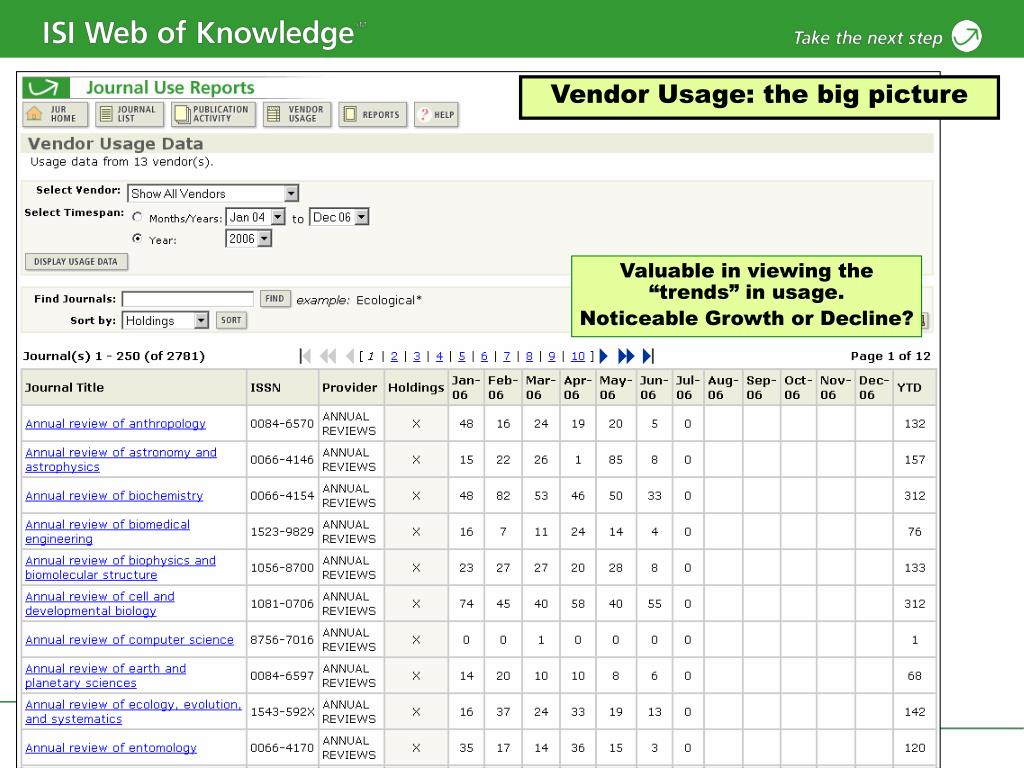Go to next page arrow

(x=603, y=356)
